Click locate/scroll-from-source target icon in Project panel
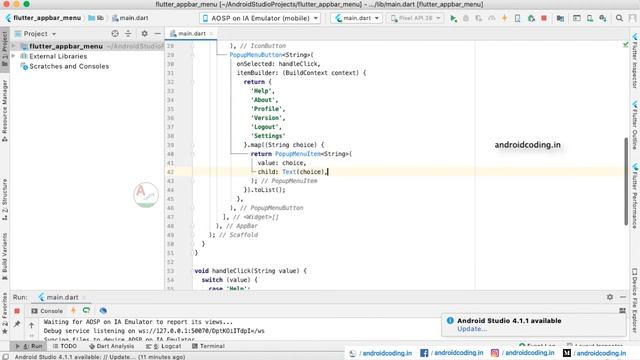This screenshot has width=640, height=360. click(115, 33)
